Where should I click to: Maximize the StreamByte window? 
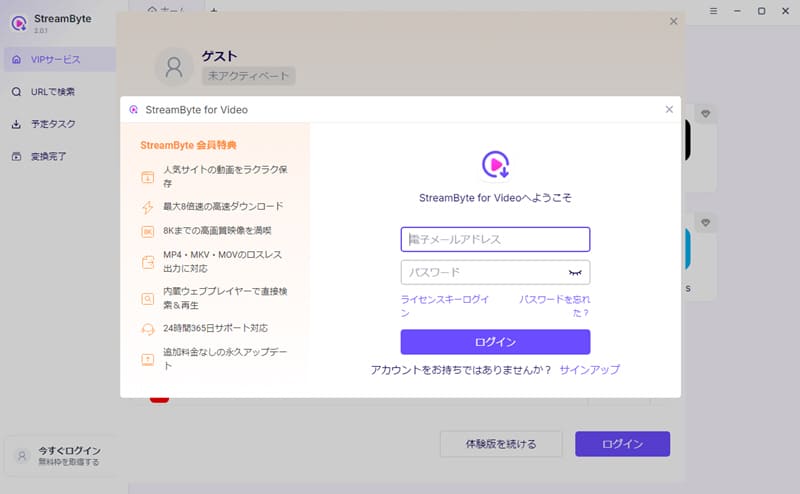pyautogui.click(x=761, y=11)
